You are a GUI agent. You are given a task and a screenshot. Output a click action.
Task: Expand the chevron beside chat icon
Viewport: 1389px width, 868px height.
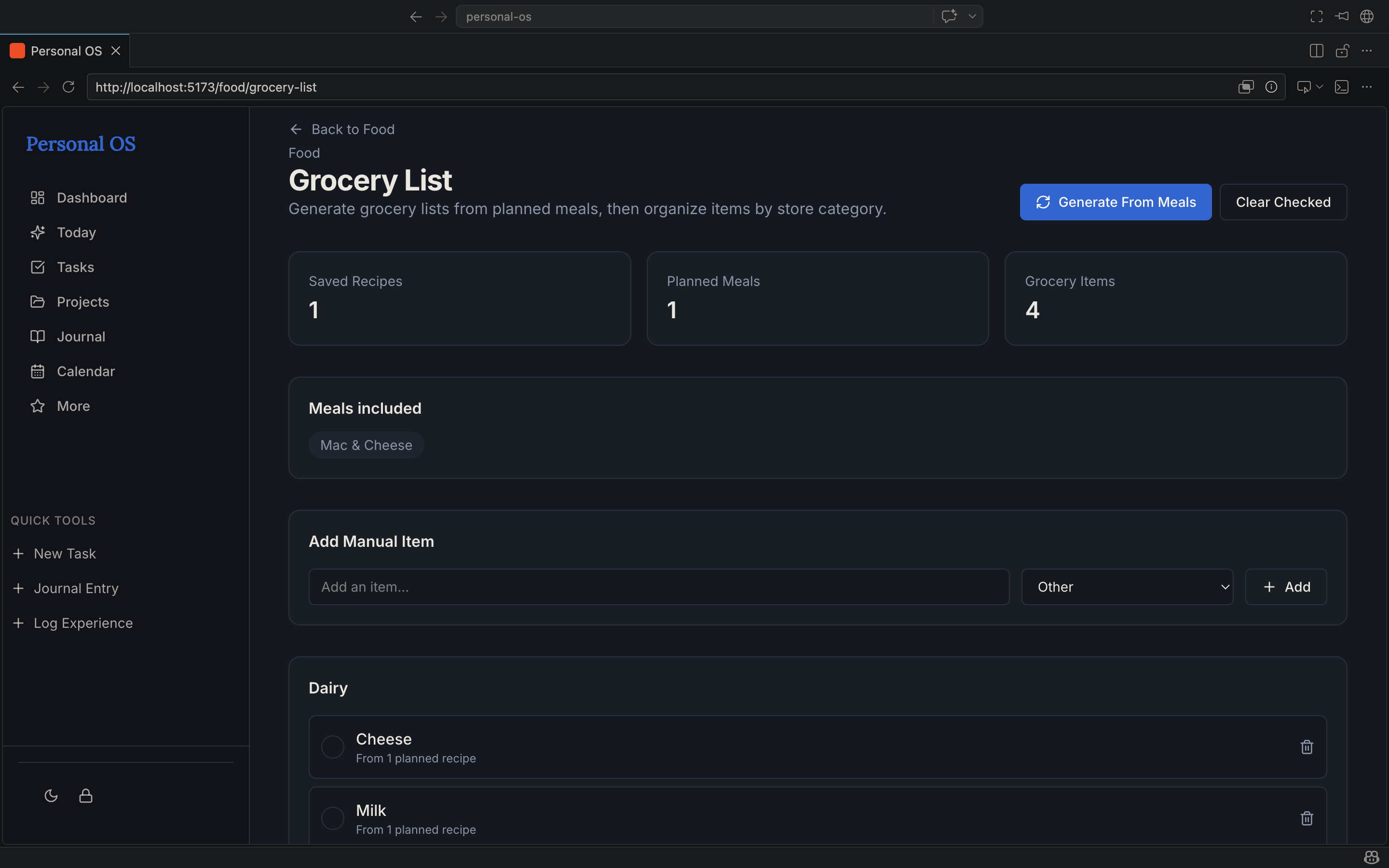[972, 17]
